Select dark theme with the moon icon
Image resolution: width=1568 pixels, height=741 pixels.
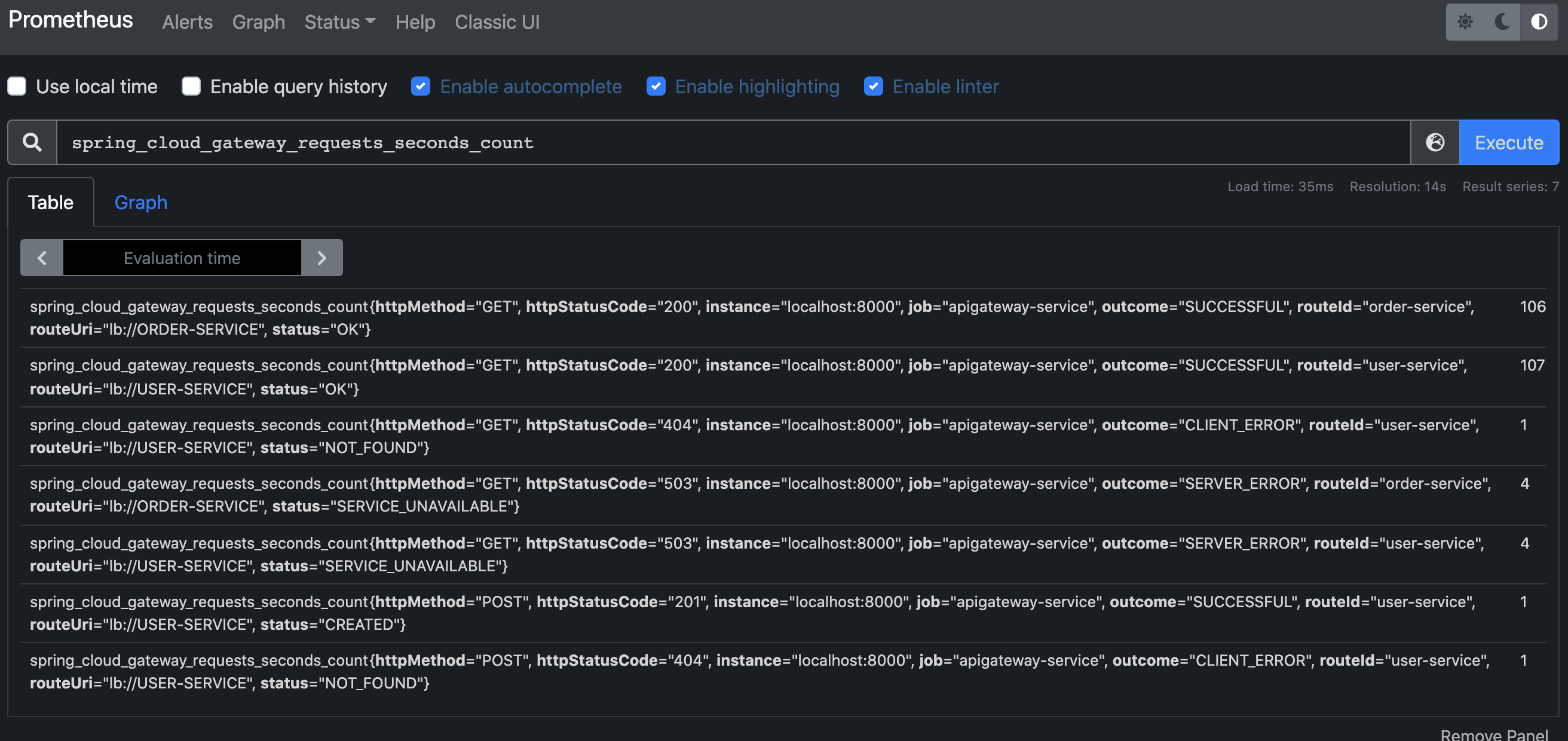[1501, 22]
